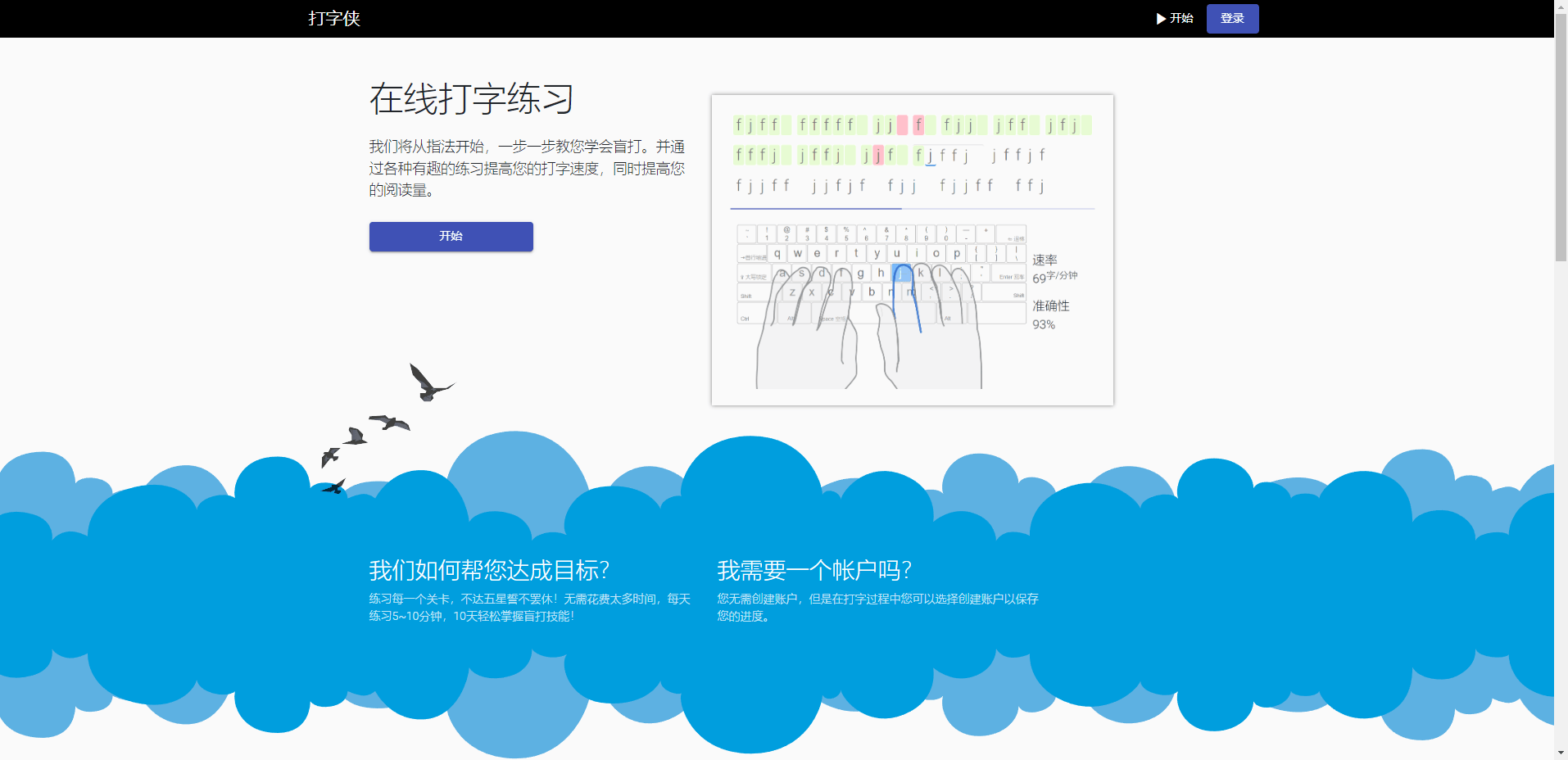Click the right Shift key on the keyboard diagram
This screenshot has width=1568, height=760.
click(1018, 296)
